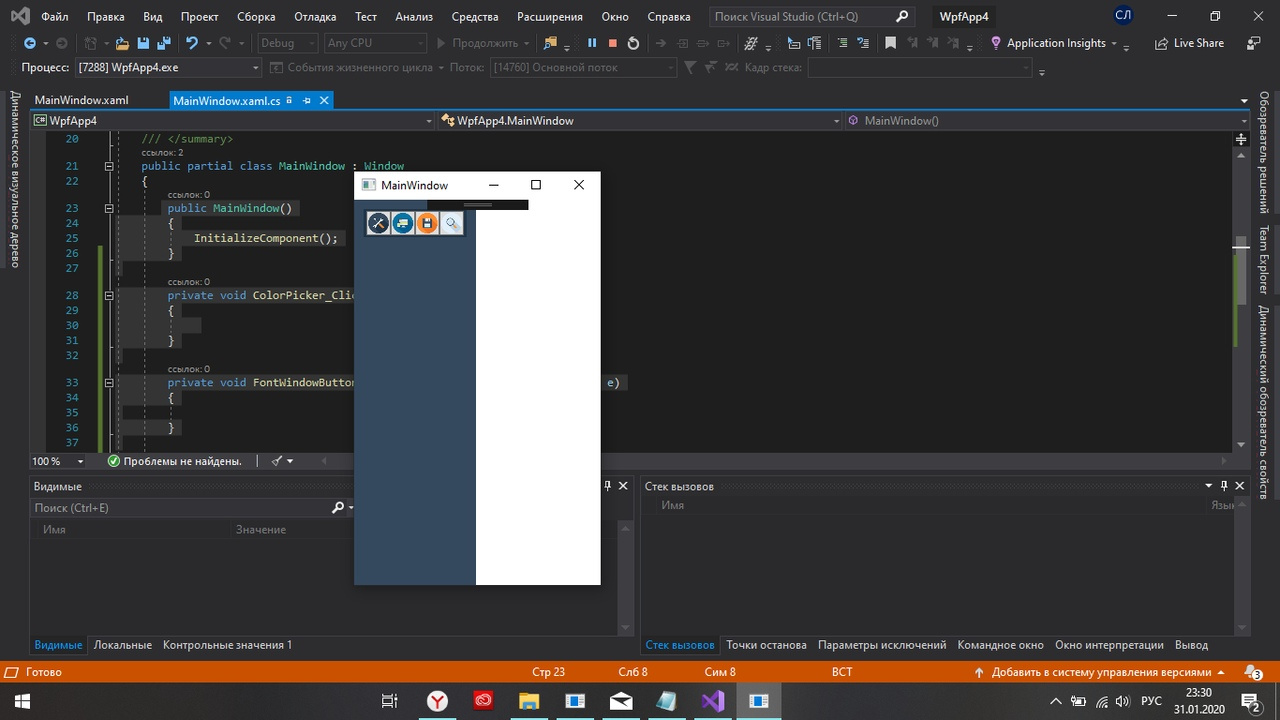
Task: Open the 100 % zoom dropdown
Action: click(60, 461)
